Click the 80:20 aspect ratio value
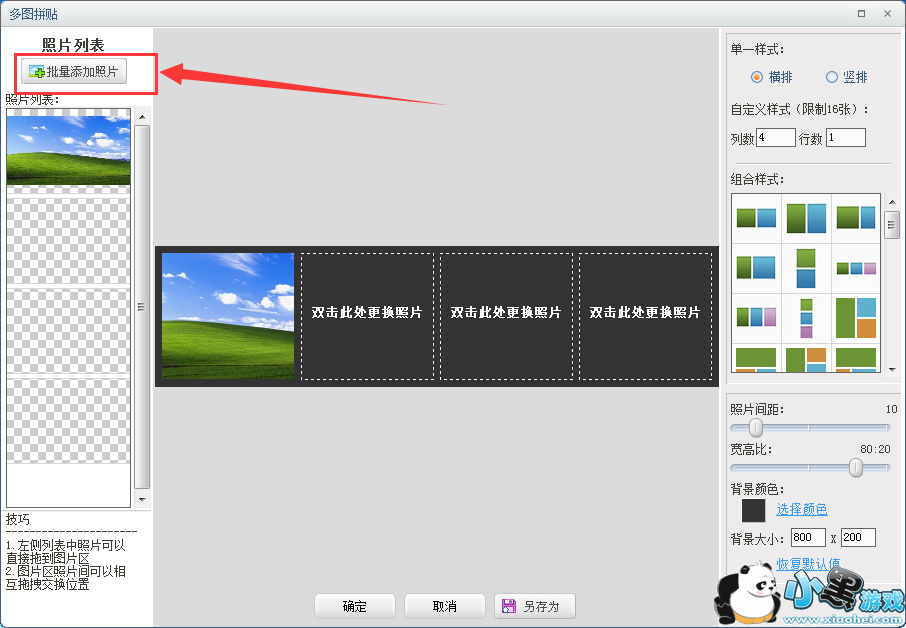 [x=875, y=449]
